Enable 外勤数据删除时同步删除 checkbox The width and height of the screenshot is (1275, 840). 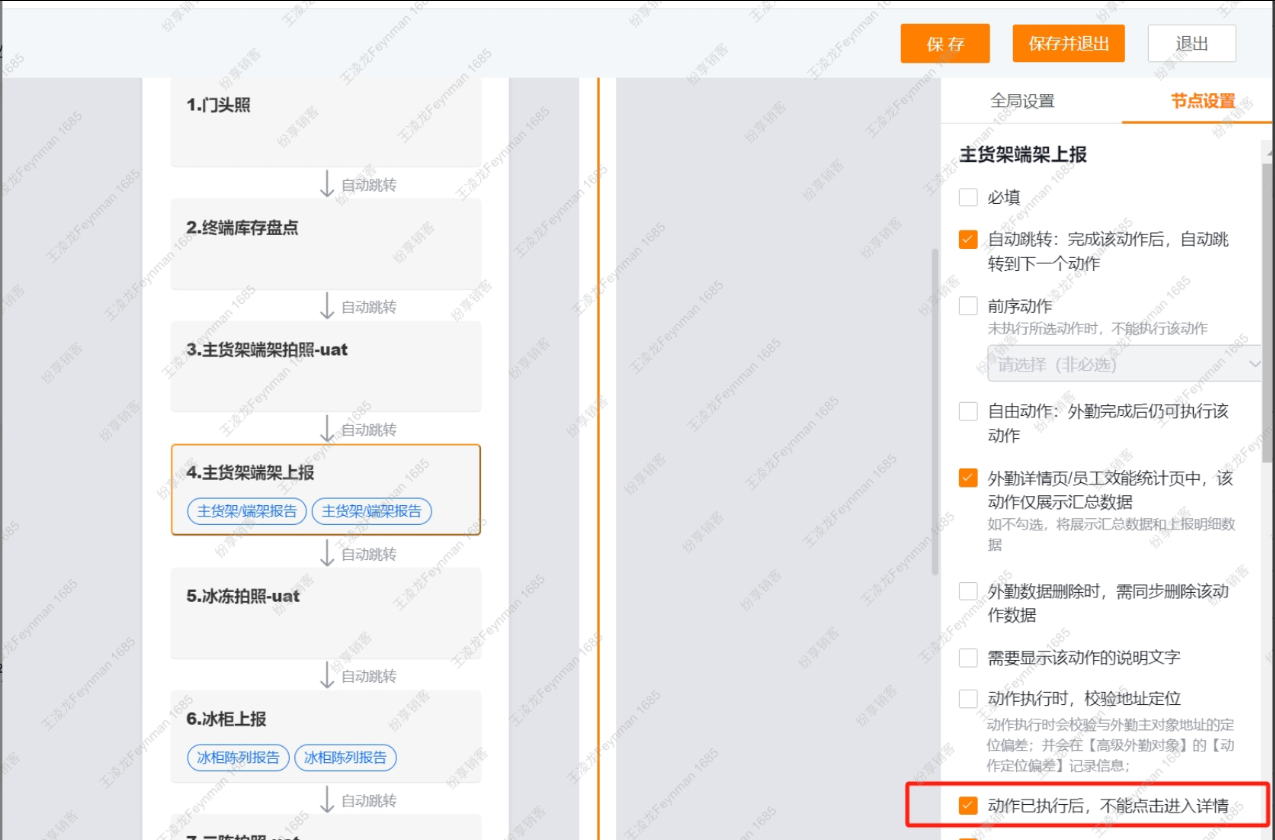point(967,590)
